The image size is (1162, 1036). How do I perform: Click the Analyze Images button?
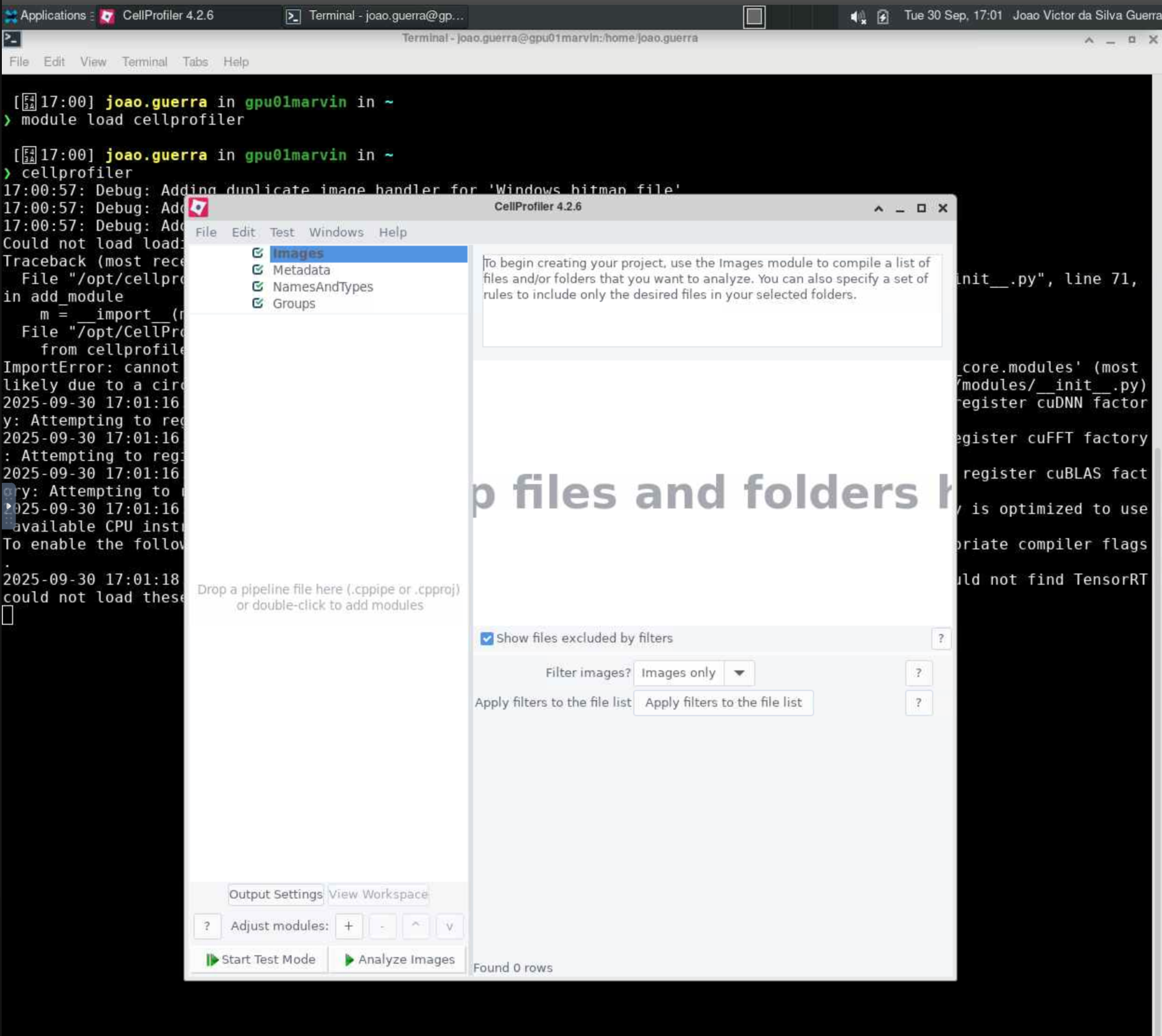click(x=398, y=958)
